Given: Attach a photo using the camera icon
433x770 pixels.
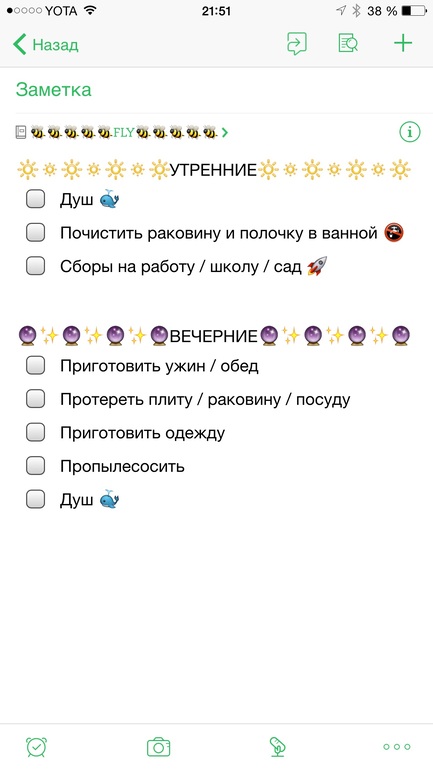Looking at the screenshot, I should coord(159,747).
